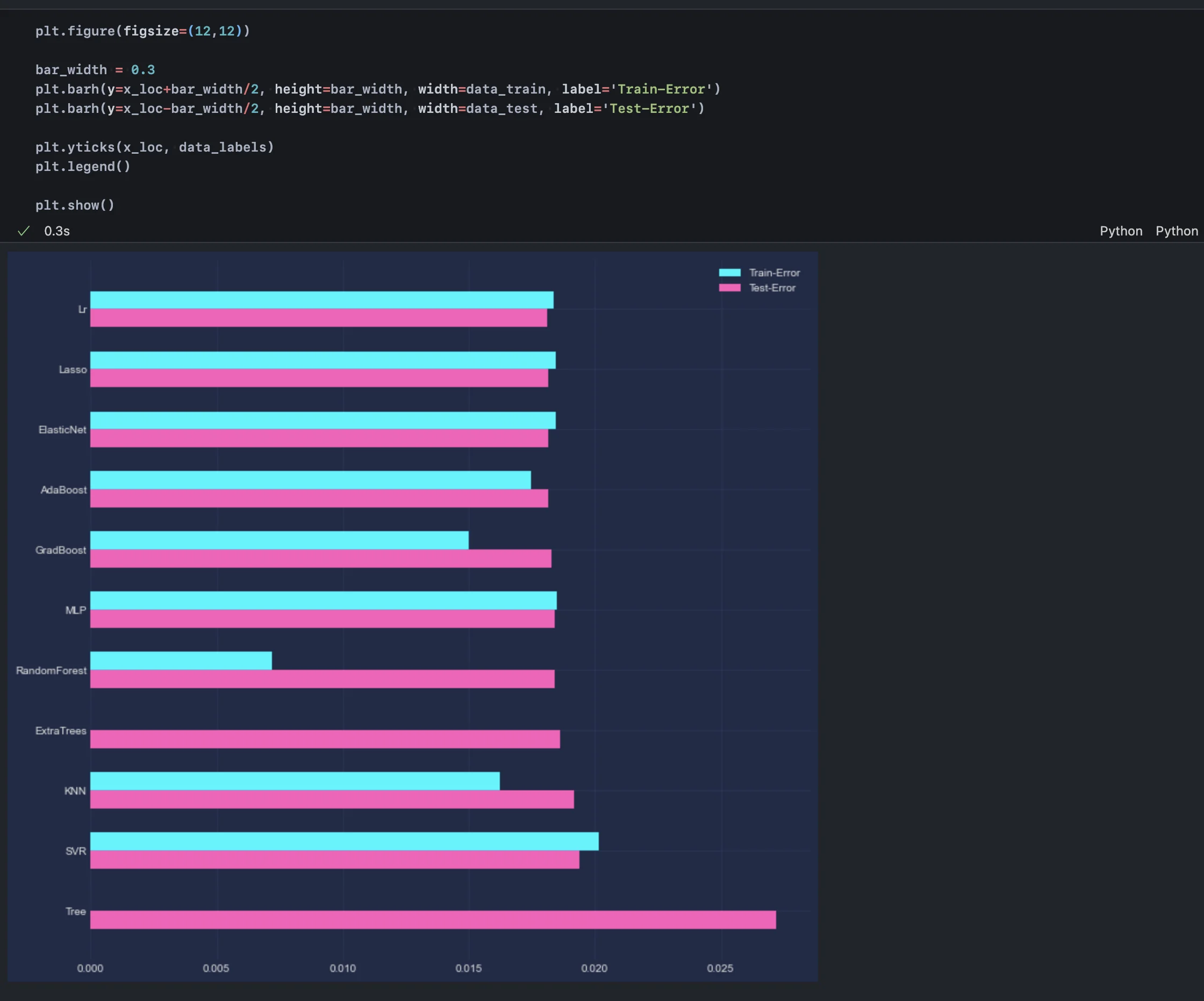Click the pink Test-Error legend swatch
The image size is (1204, 1001).
(x=729, y=288)
